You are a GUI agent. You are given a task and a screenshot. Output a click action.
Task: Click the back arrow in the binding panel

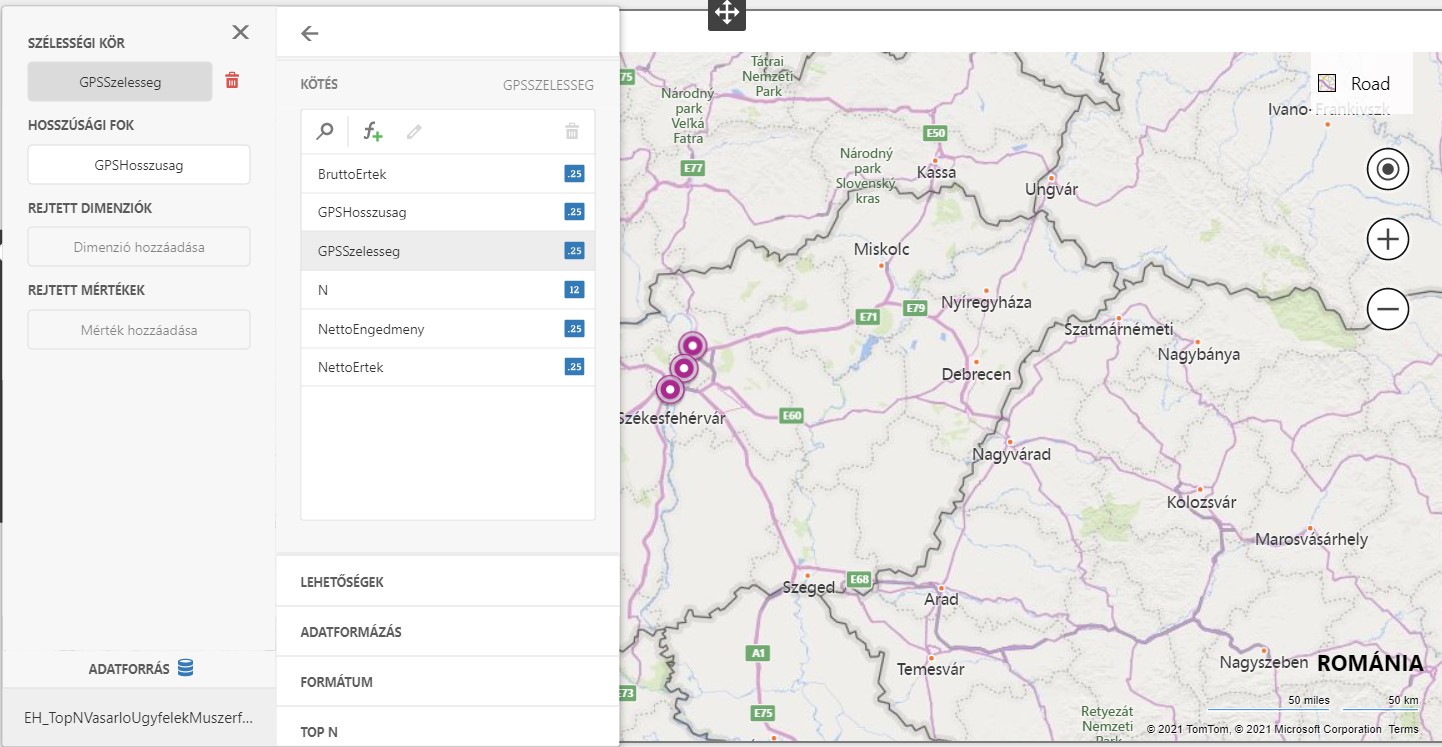coord(310,33)
